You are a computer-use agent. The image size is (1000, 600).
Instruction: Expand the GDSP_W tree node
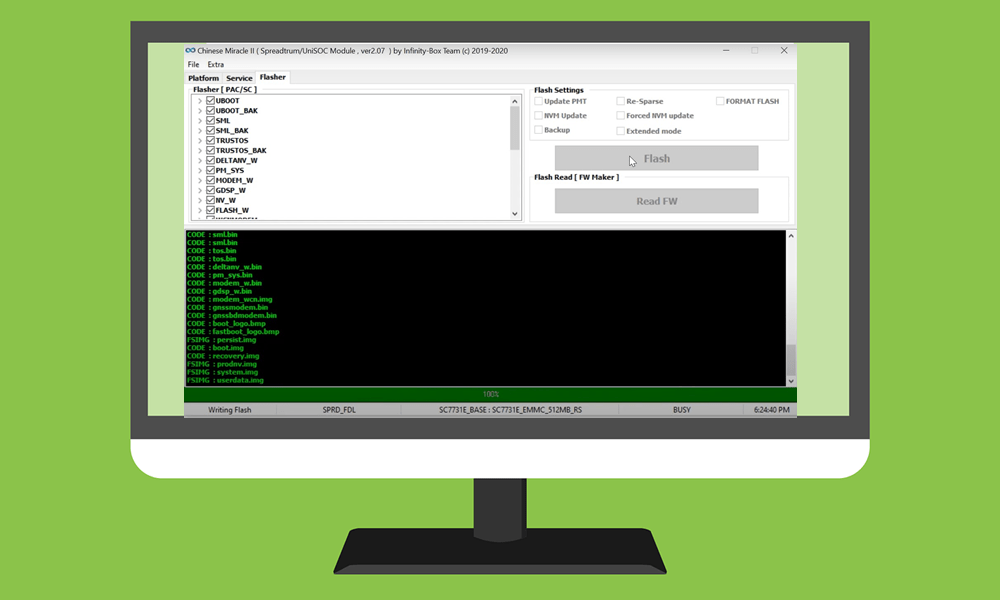pyautogui.click(x=200, y=191)
